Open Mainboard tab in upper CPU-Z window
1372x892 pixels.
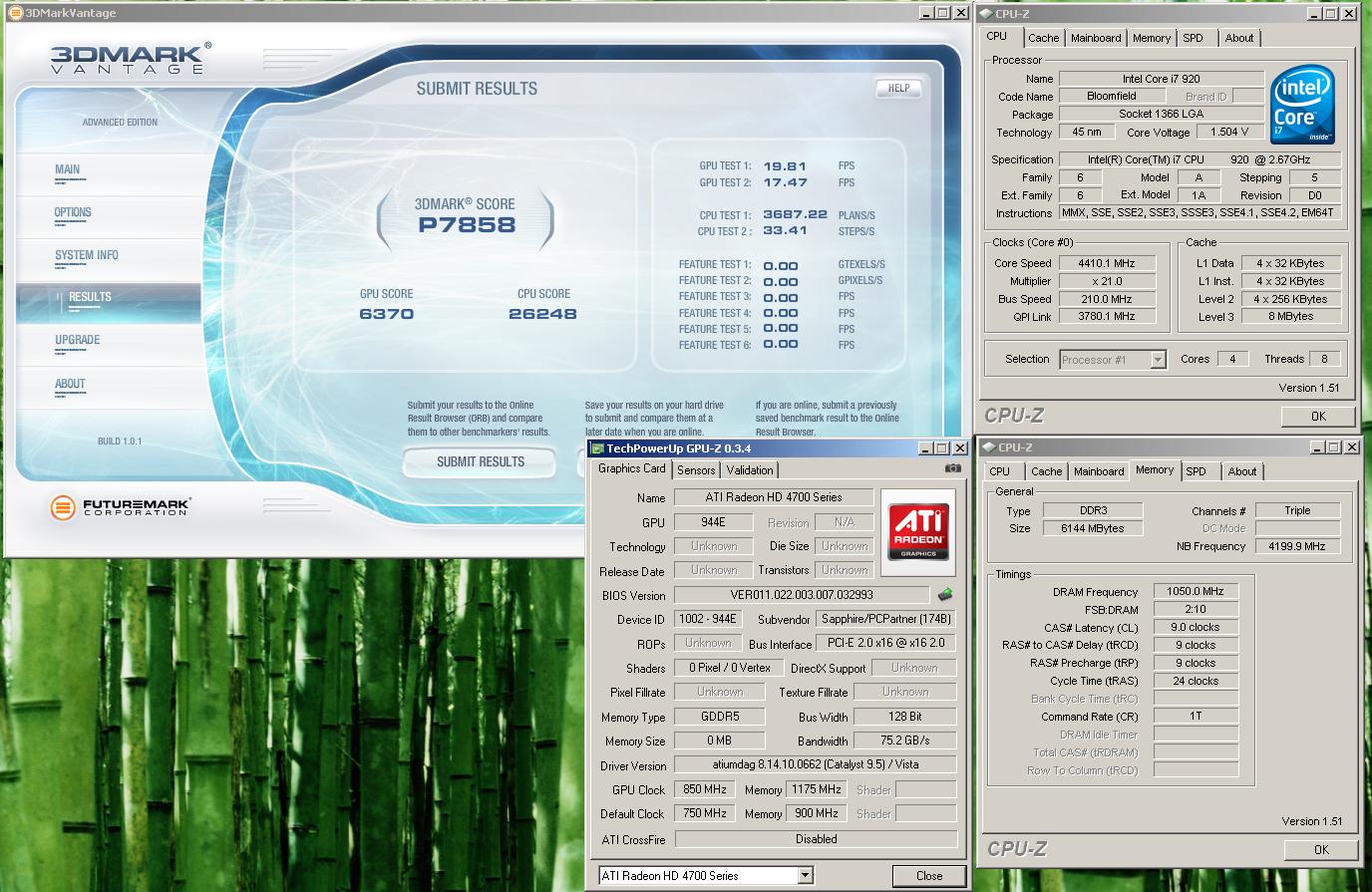click(x=1096, y=38)
